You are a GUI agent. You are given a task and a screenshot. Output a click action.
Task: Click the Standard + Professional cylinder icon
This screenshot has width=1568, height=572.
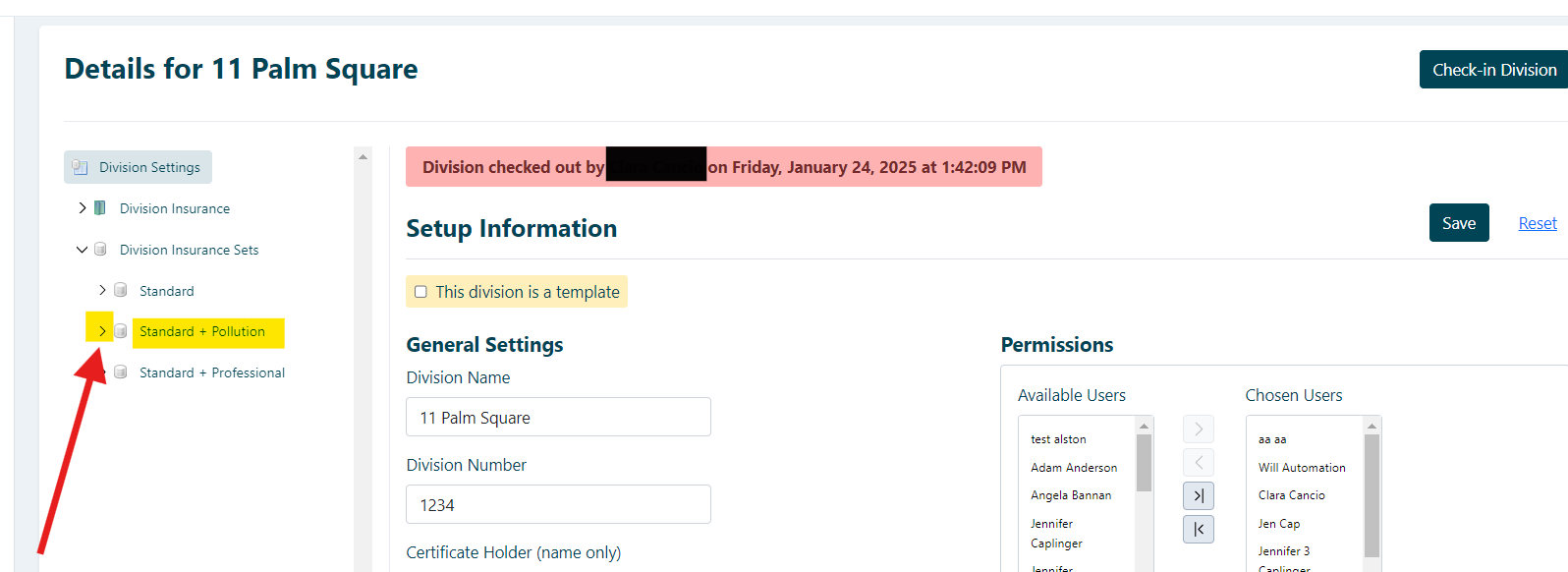(121, 372)
